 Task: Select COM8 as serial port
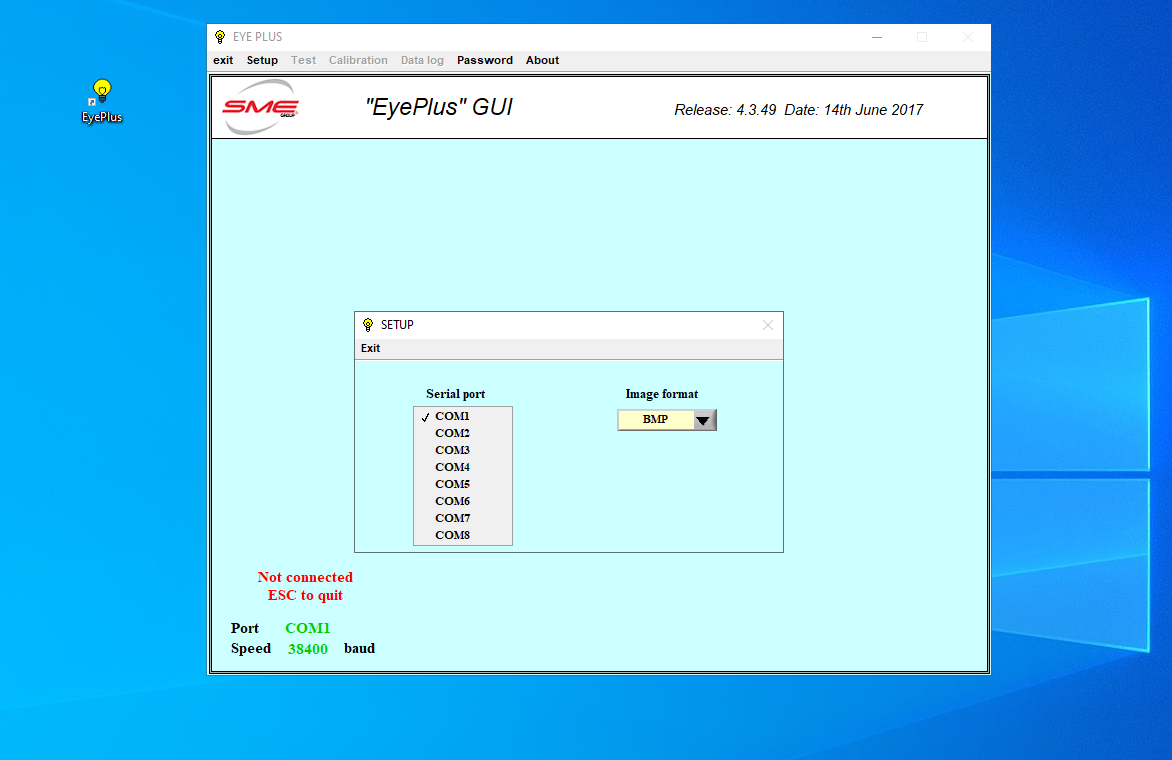[x=452, y=535]
